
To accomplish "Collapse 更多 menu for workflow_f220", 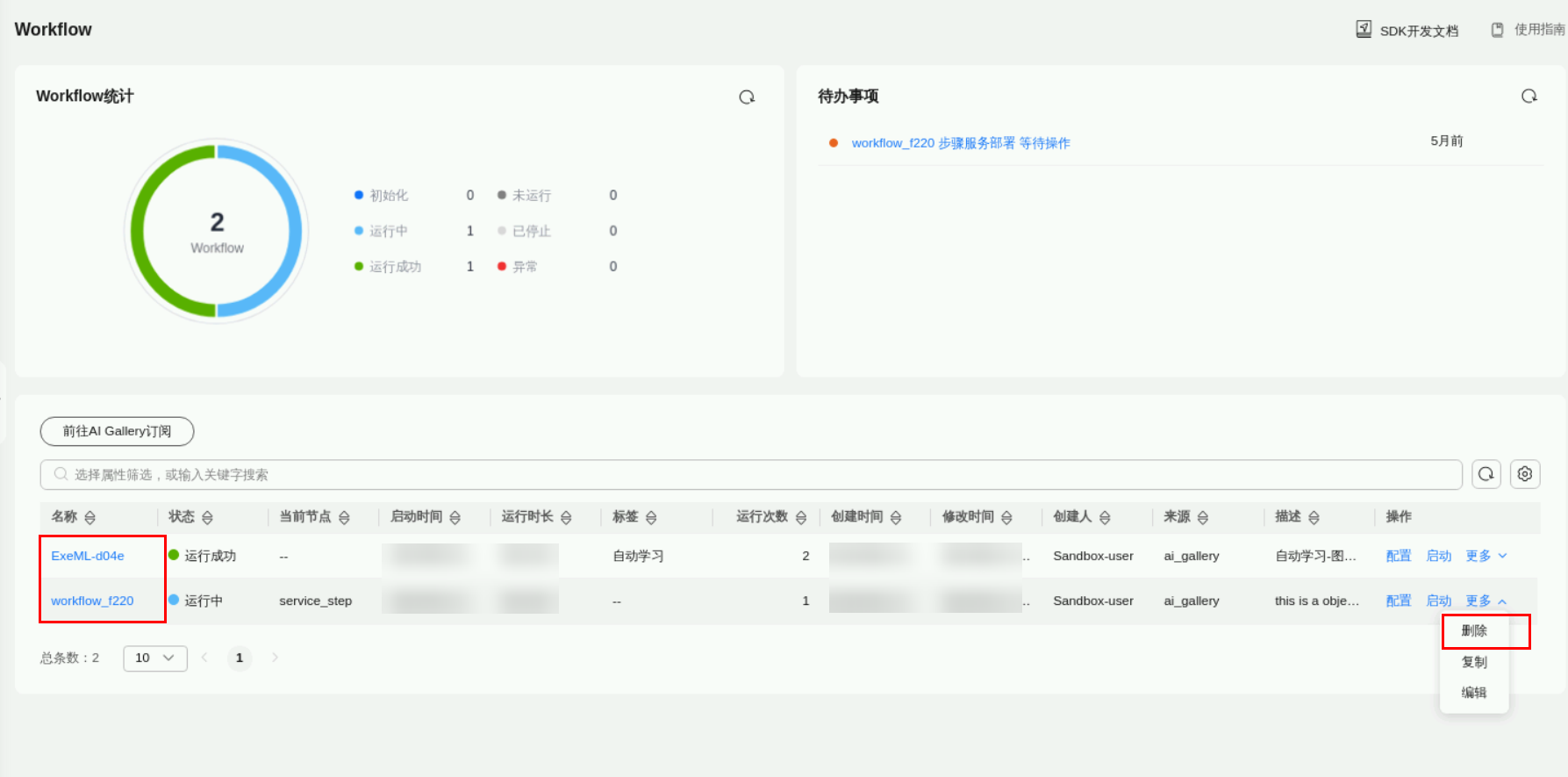I will [1486, 601].
